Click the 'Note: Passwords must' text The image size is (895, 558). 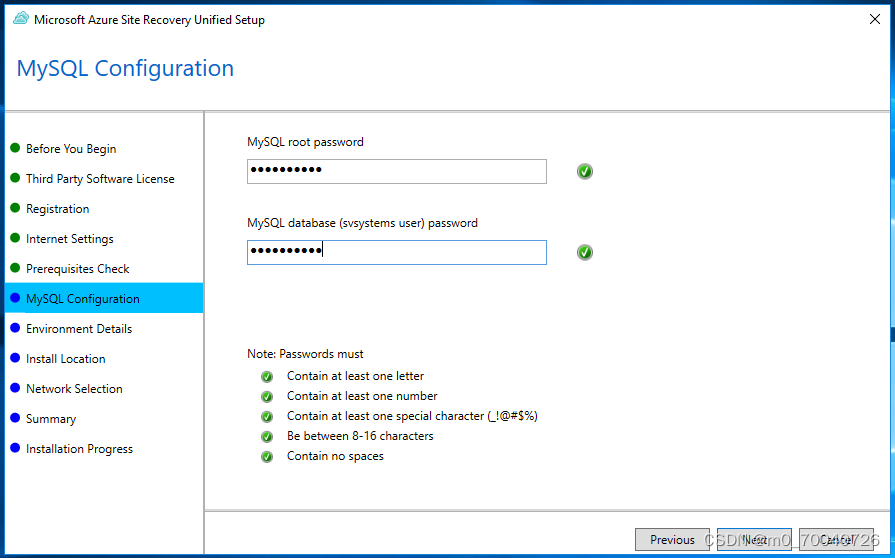click(305, 354)
